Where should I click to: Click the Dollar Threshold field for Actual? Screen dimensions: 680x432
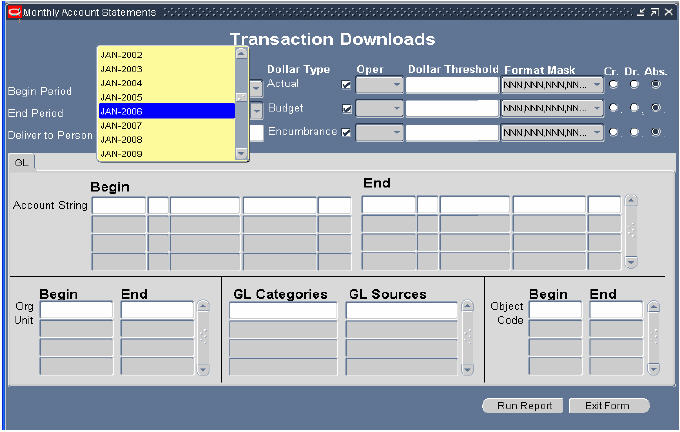[451, 84]
